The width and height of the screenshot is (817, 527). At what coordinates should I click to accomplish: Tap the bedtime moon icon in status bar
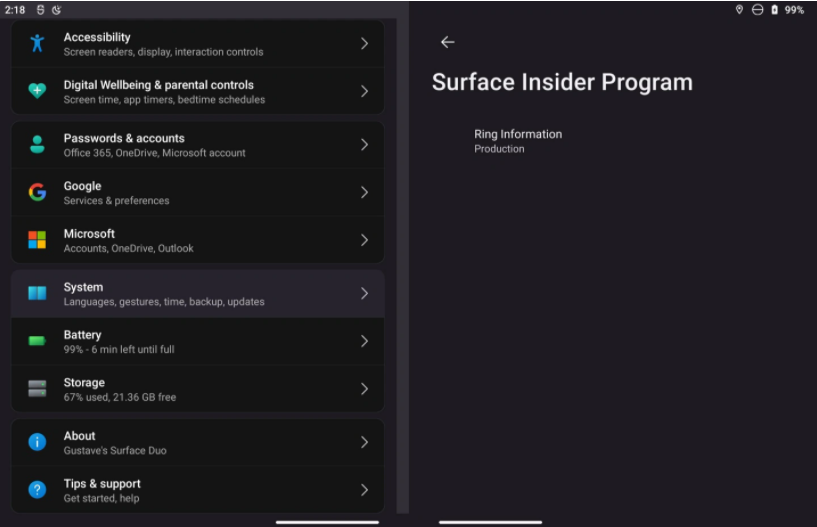tap(56, 9)
